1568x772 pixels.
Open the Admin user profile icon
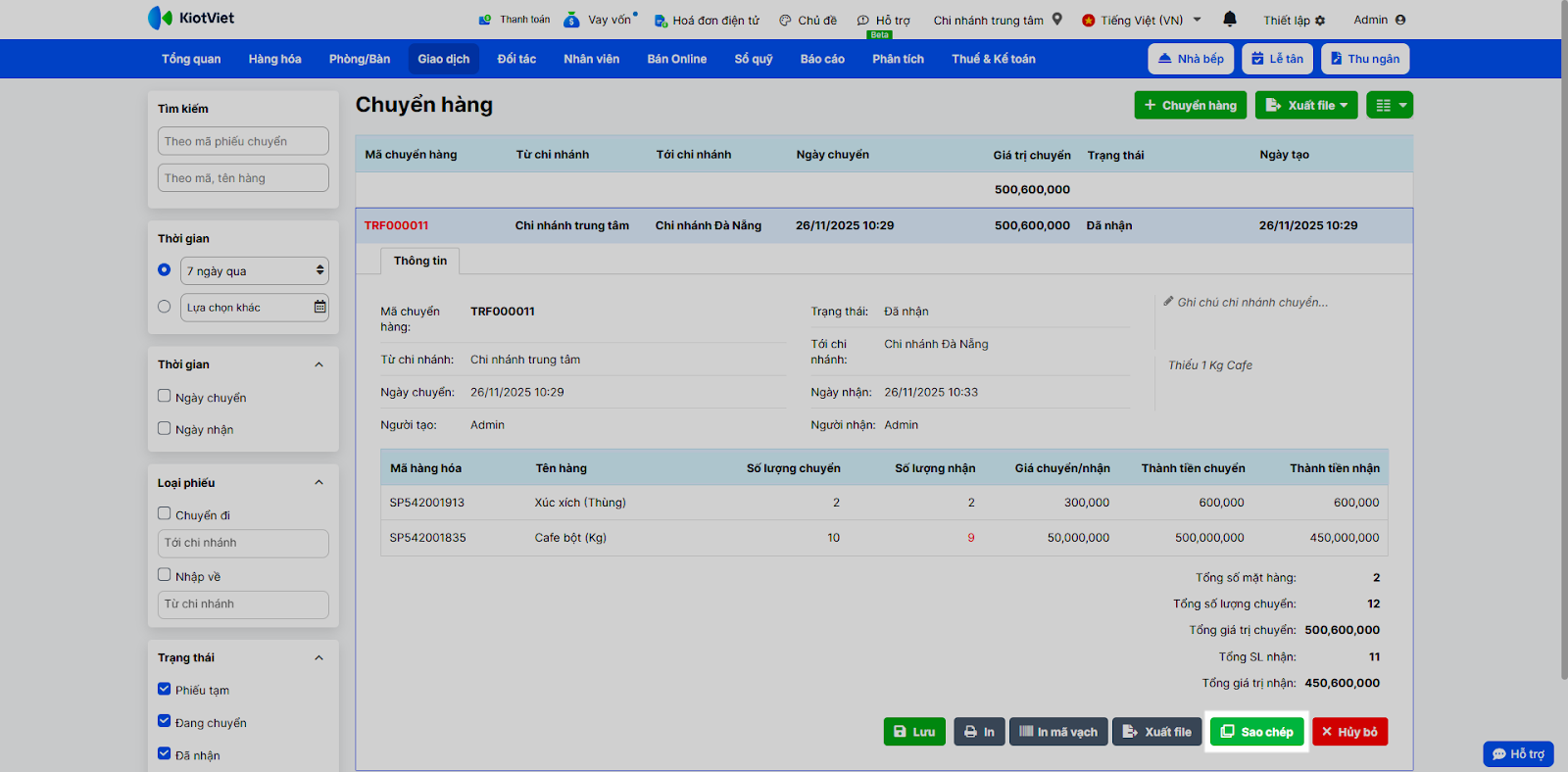[1400, 20]
